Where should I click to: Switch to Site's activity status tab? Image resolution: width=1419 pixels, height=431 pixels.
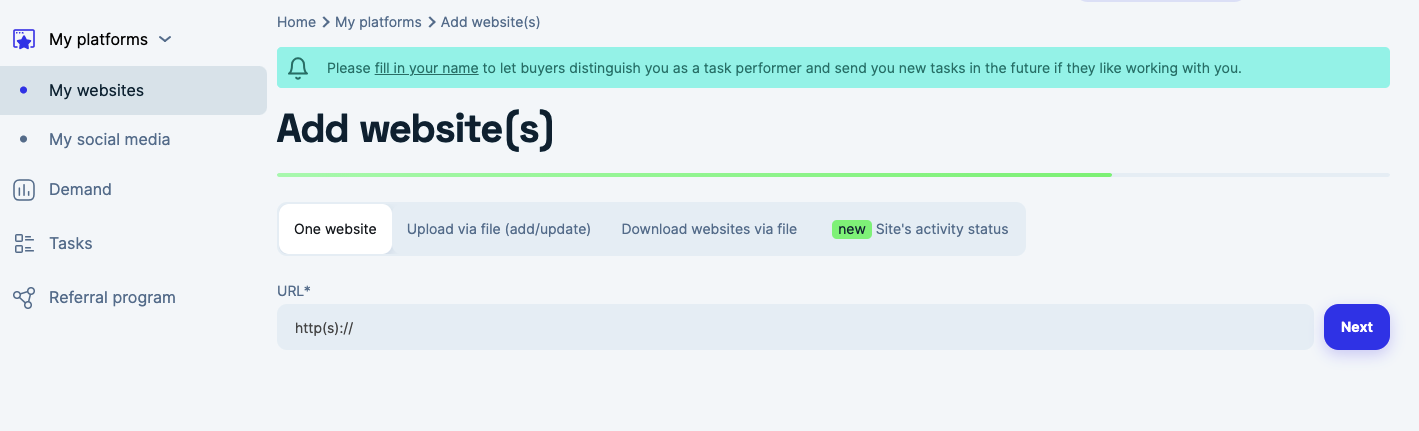pos(941,229)
